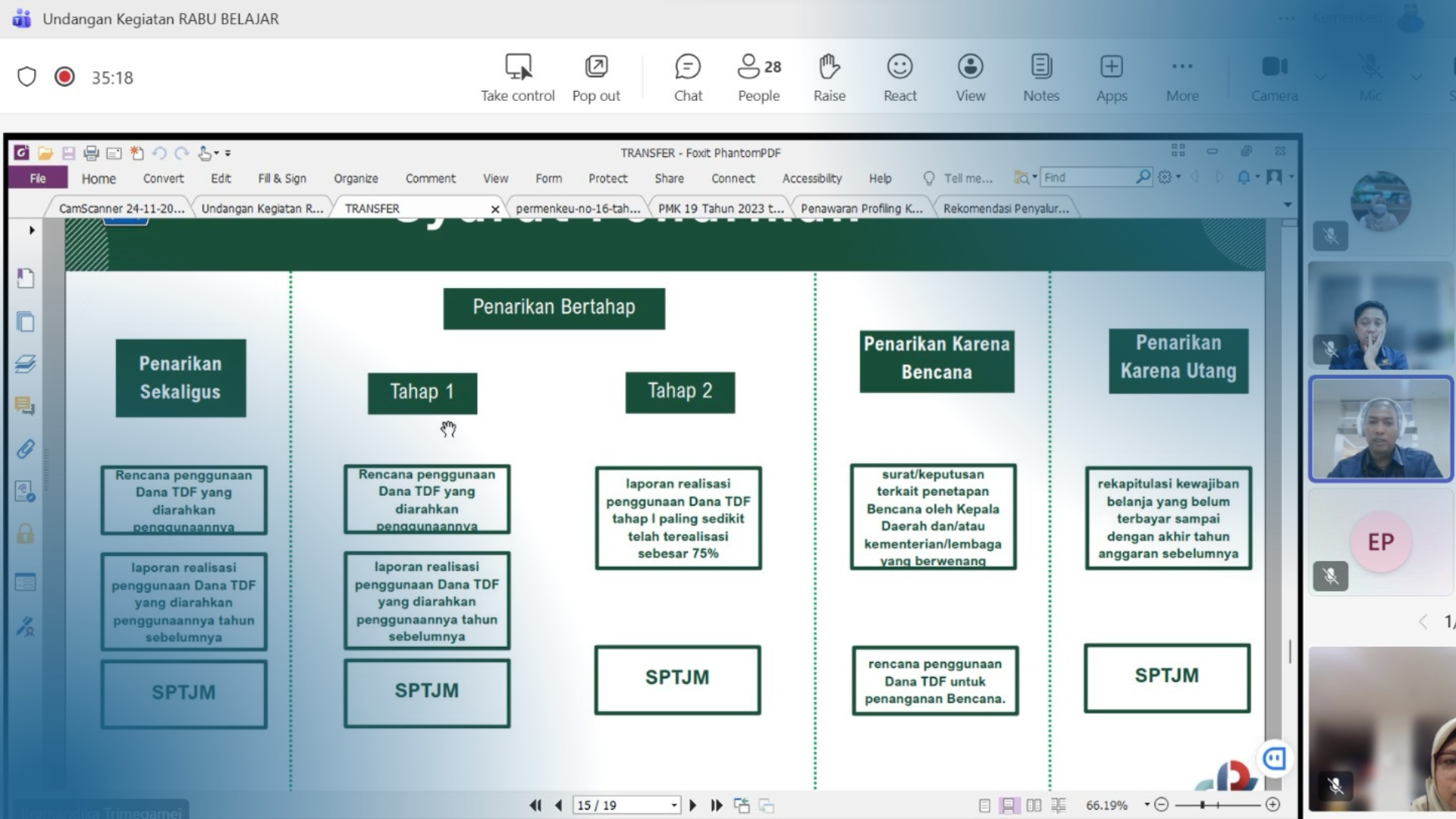The height and width of the screenshot is (819, 1456).
Task: Open the View options
Action: [970, 77]
